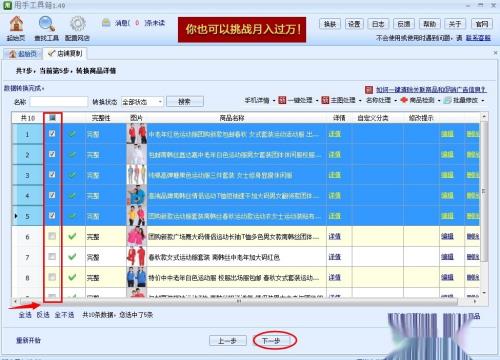The width and height of the screenshot is (500, 360).
Task: Uncheck the checkbox in row 1
Action: pyautogui.click(x=52, y=133)
